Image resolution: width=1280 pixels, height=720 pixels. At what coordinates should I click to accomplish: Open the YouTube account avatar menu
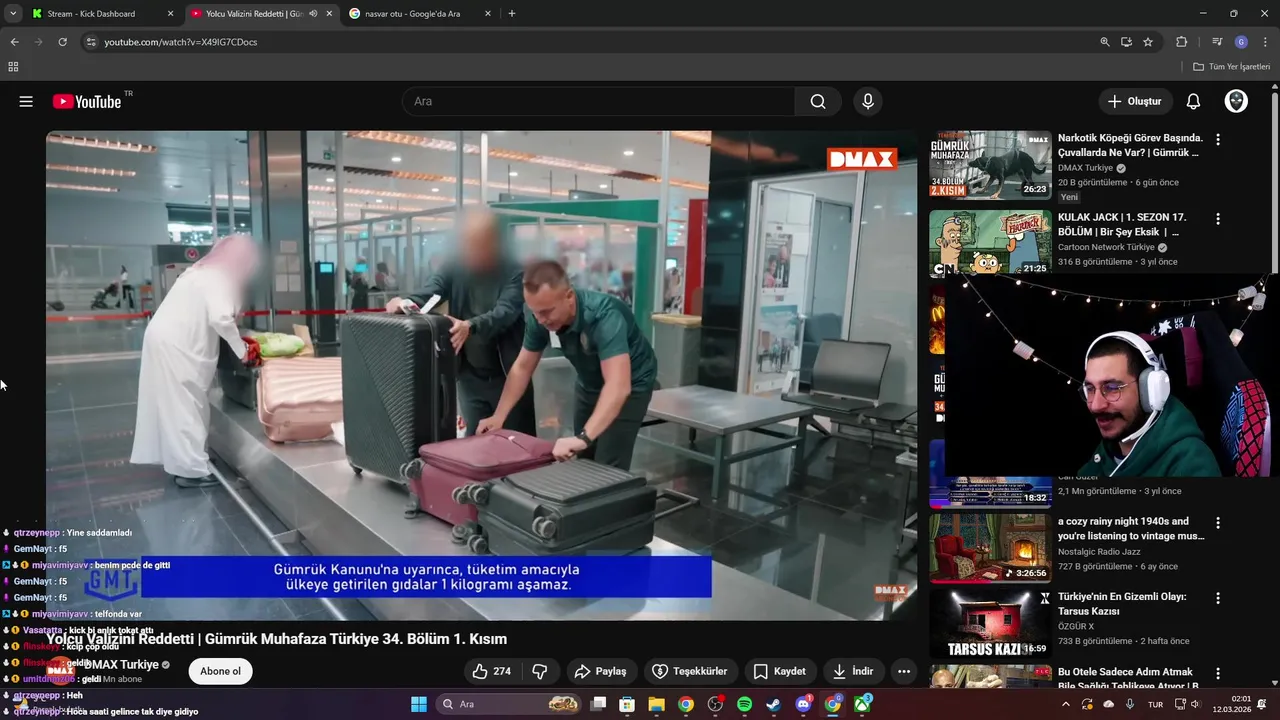(x=1236, y=101)
